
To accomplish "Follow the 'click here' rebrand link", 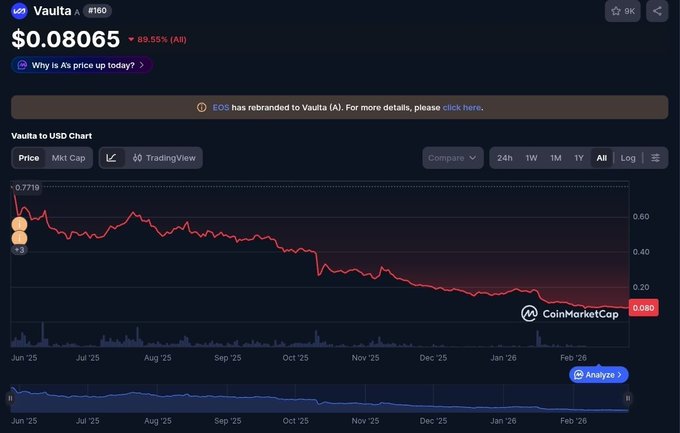I will tap(462, 107).
